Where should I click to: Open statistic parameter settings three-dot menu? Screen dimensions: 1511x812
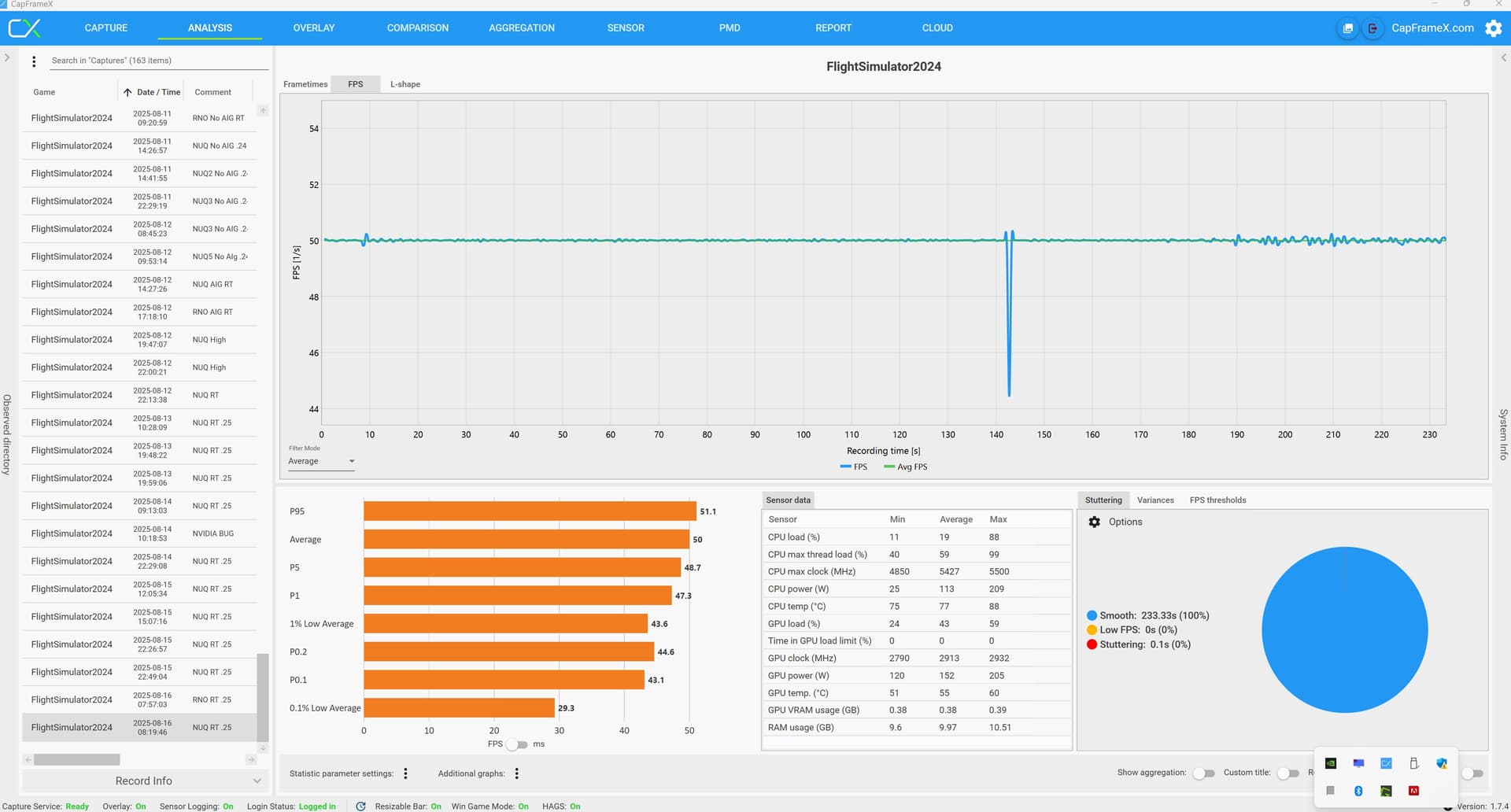click(406, 773)
